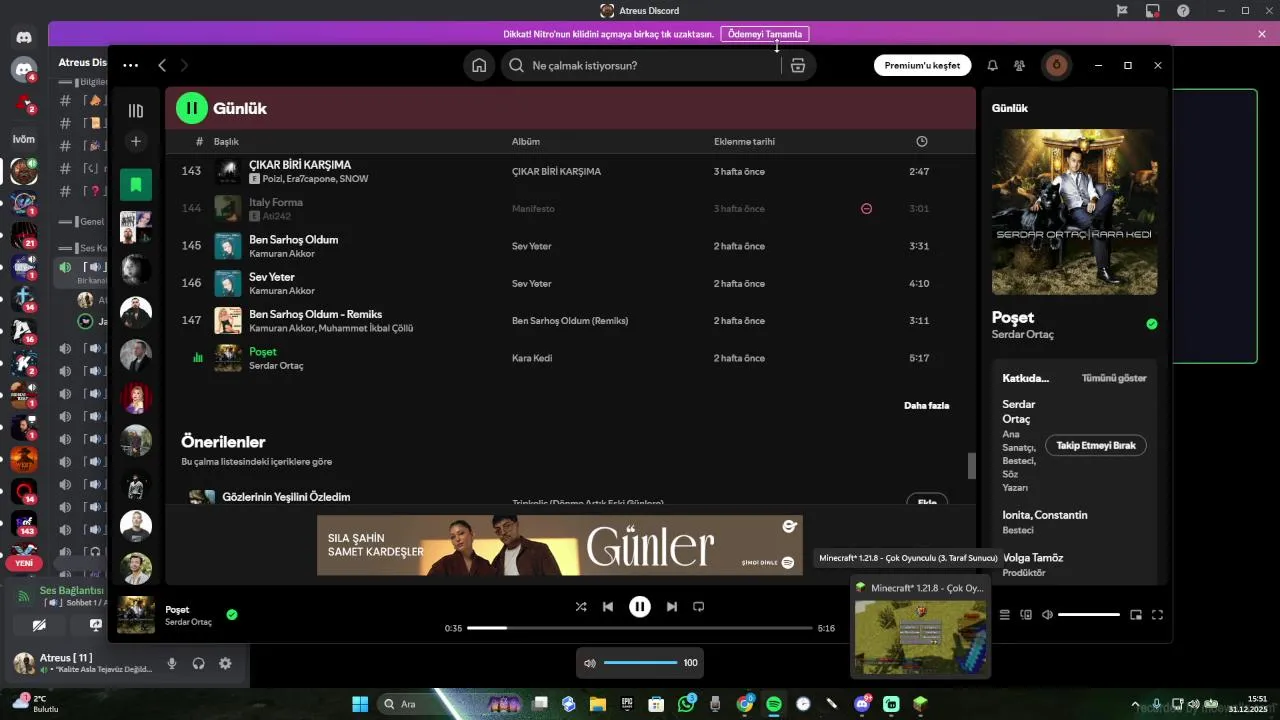Open Discord help question mark icon
This screenshot has height=720, width=1280.
click(1183, 11)
